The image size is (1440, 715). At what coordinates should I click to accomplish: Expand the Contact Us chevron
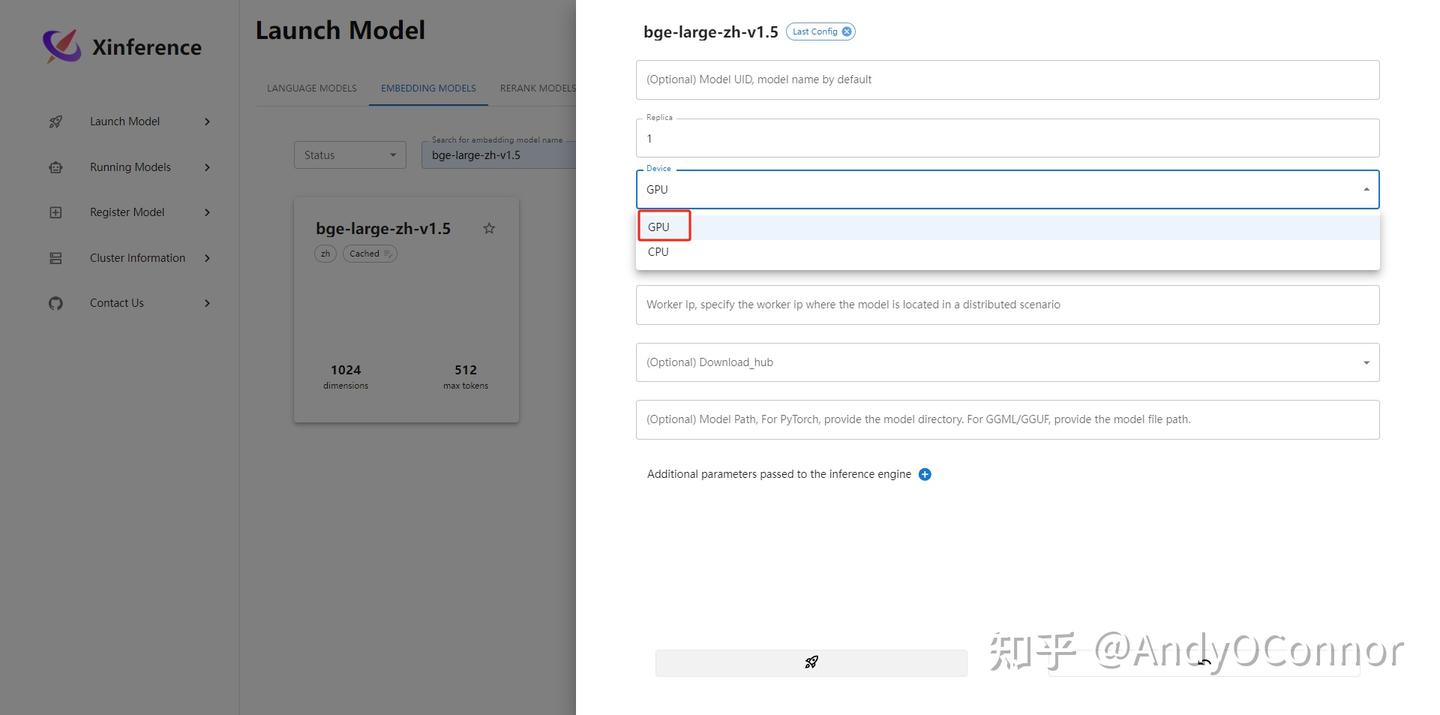pos(207,302)
